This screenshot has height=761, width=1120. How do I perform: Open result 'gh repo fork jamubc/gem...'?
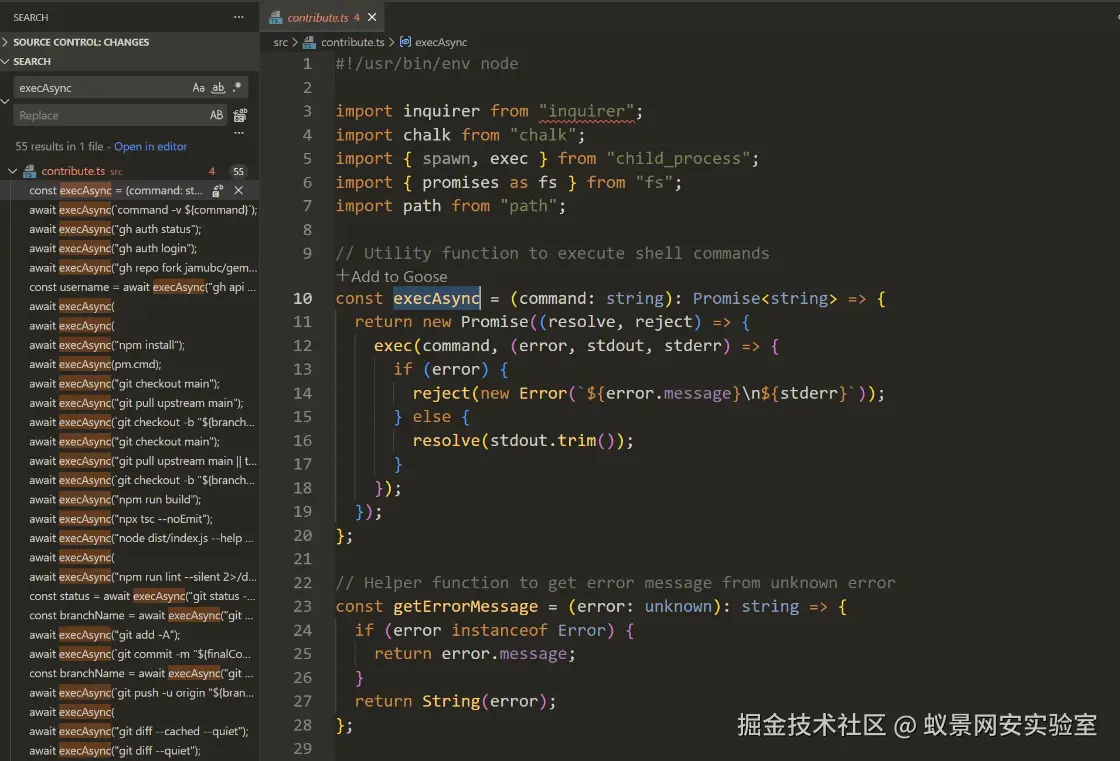point(143,267)
